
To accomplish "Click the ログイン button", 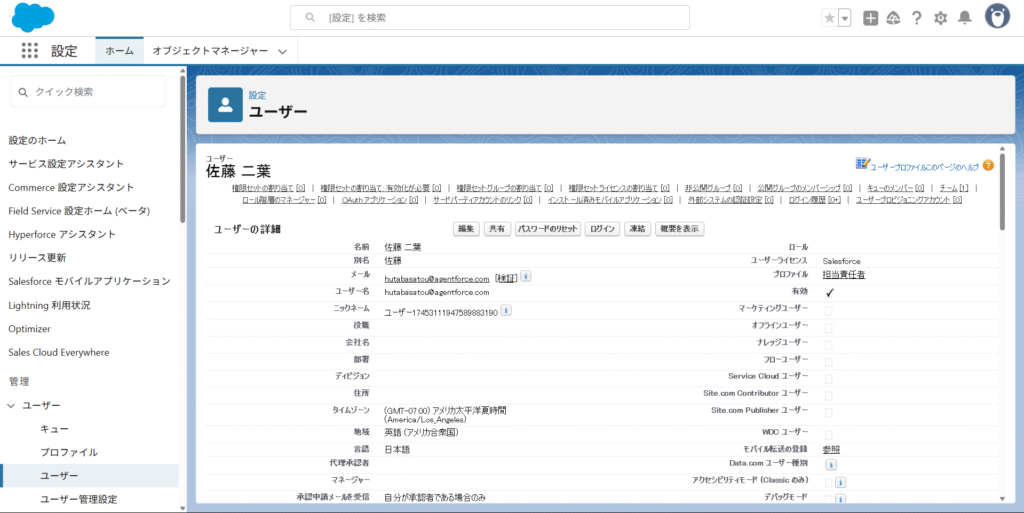I will point(602,229).
